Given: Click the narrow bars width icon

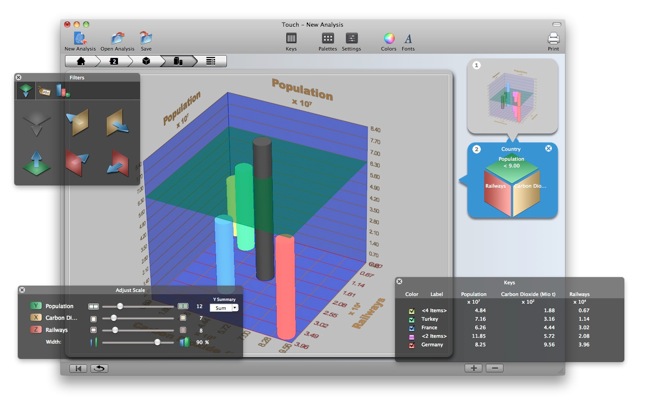Looking at the screenshot, I should tap(94, 342).
